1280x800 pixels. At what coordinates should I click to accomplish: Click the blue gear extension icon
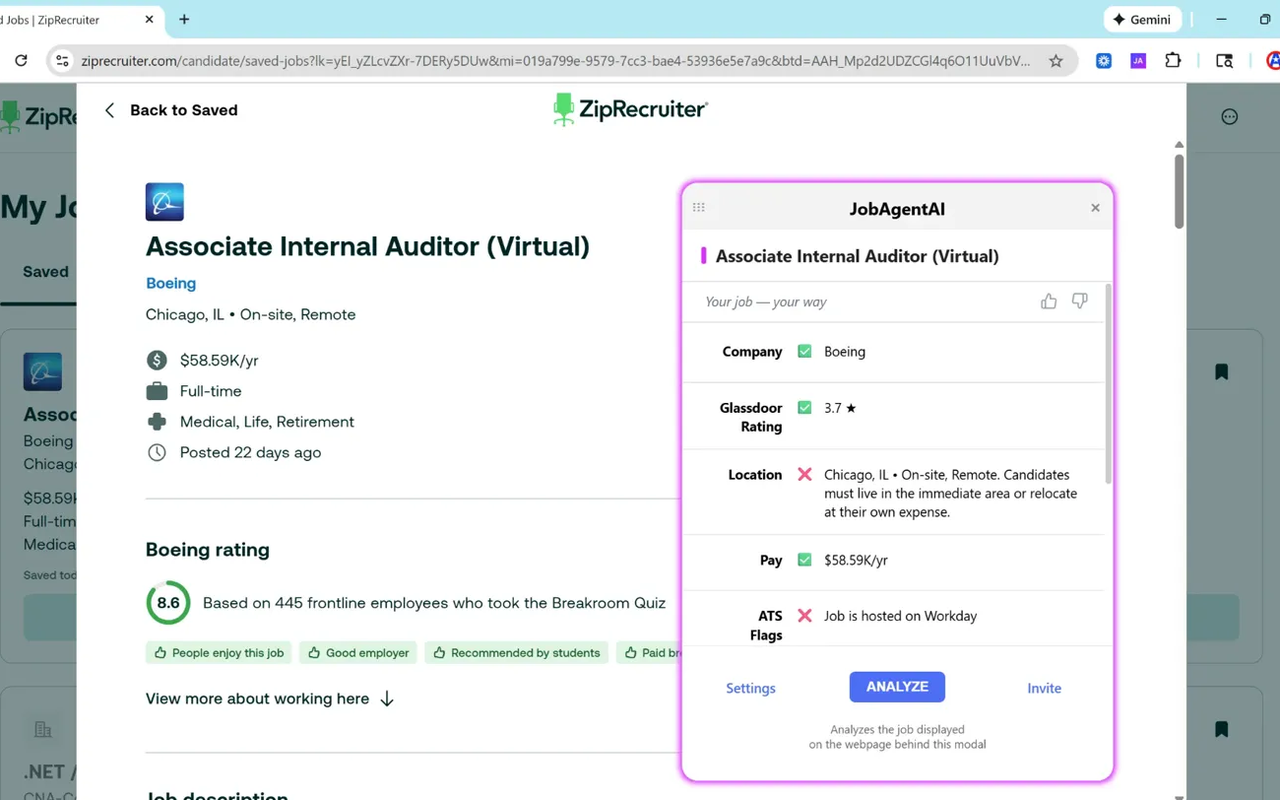tap(1104, 61)
